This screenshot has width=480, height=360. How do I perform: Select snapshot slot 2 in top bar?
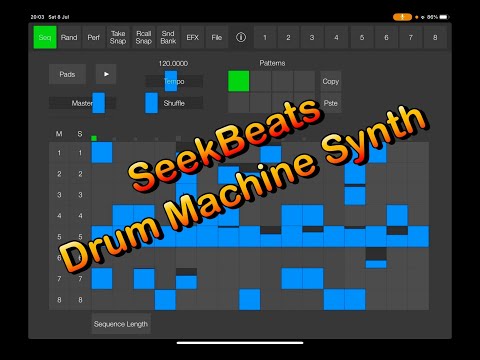(288, 37)
